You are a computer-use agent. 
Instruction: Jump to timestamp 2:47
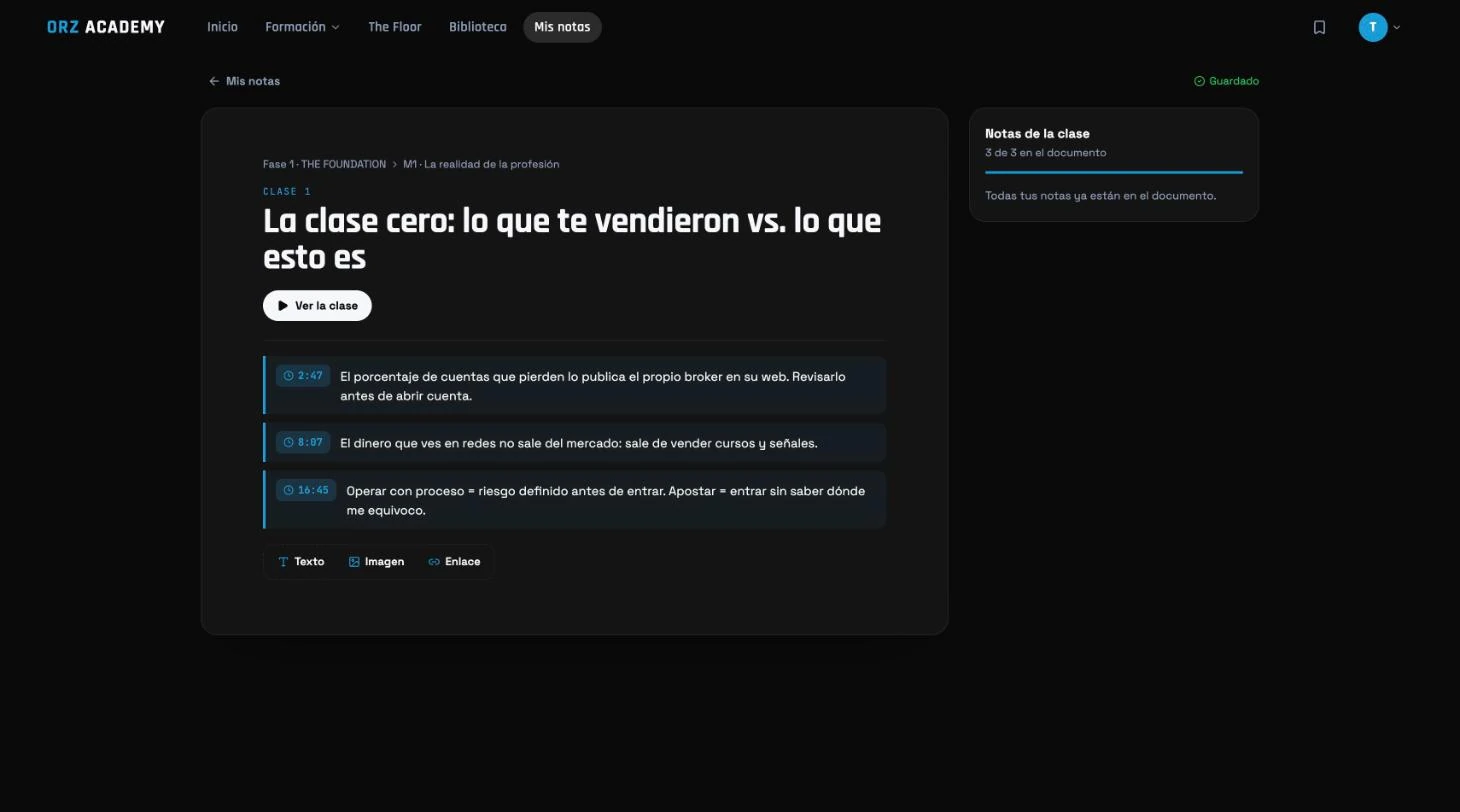click(x=303, y=376)
